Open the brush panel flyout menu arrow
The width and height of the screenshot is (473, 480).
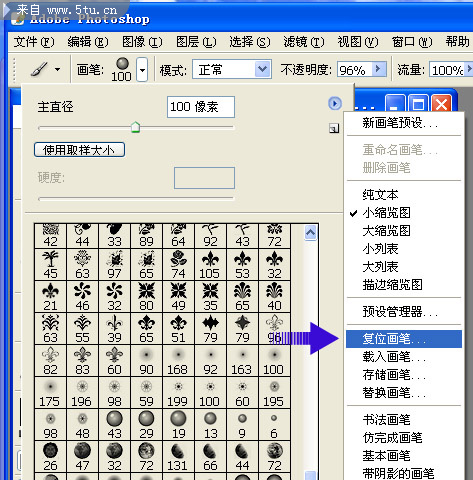click(x=335, y=103)
